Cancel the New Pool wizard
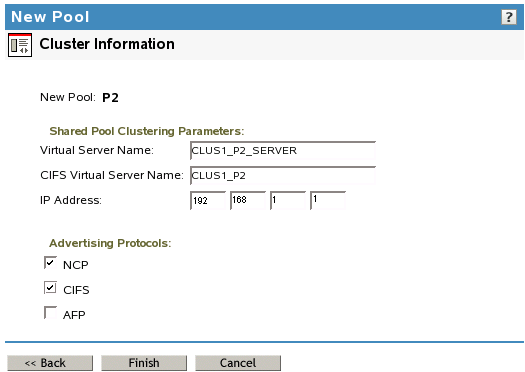The height and width of the screenshot is (372, 525). [x=238, y=363]
